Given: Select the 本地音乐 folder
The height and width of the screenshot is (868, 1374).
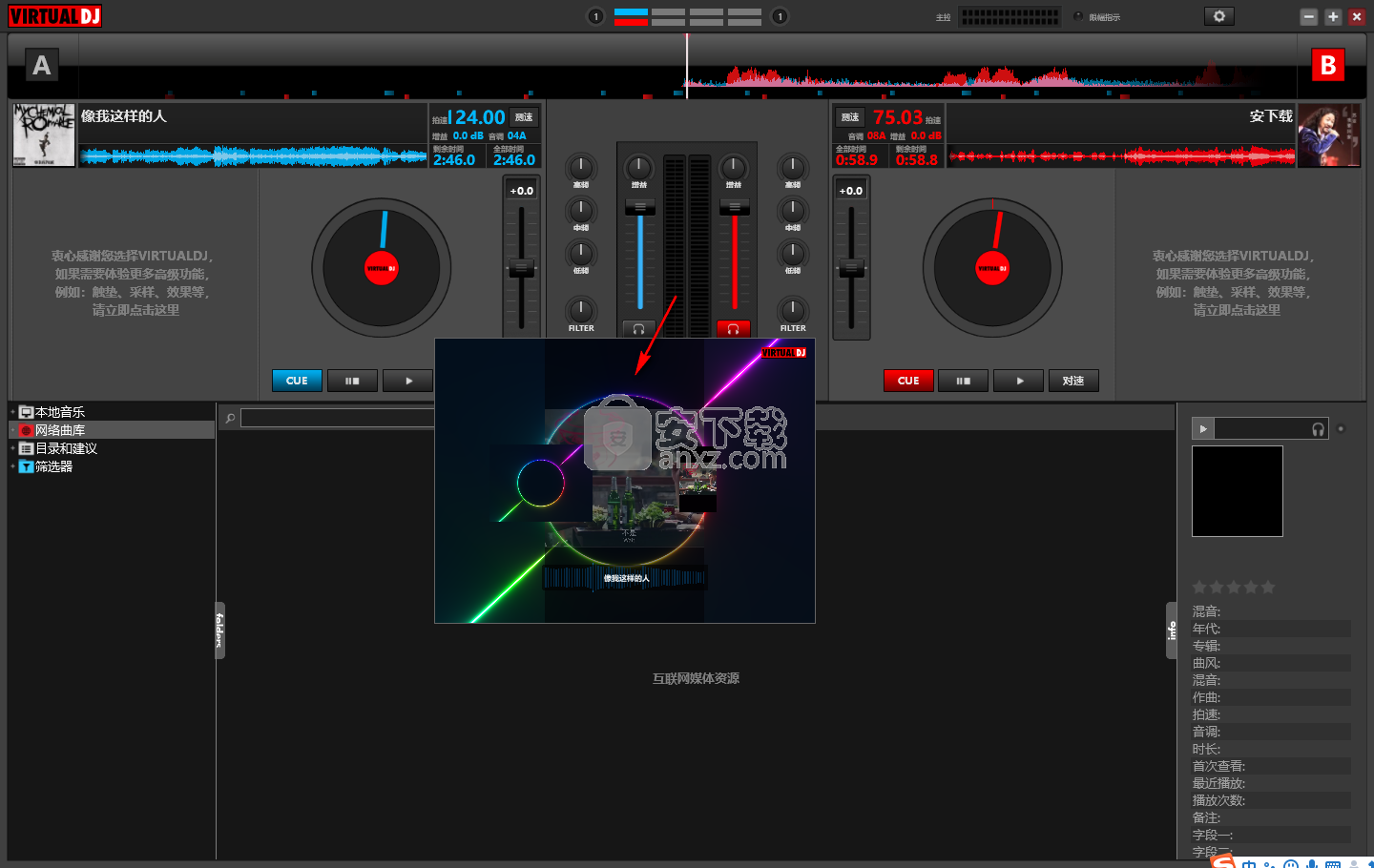Looking at the screenshot, I should coord(60,412).
